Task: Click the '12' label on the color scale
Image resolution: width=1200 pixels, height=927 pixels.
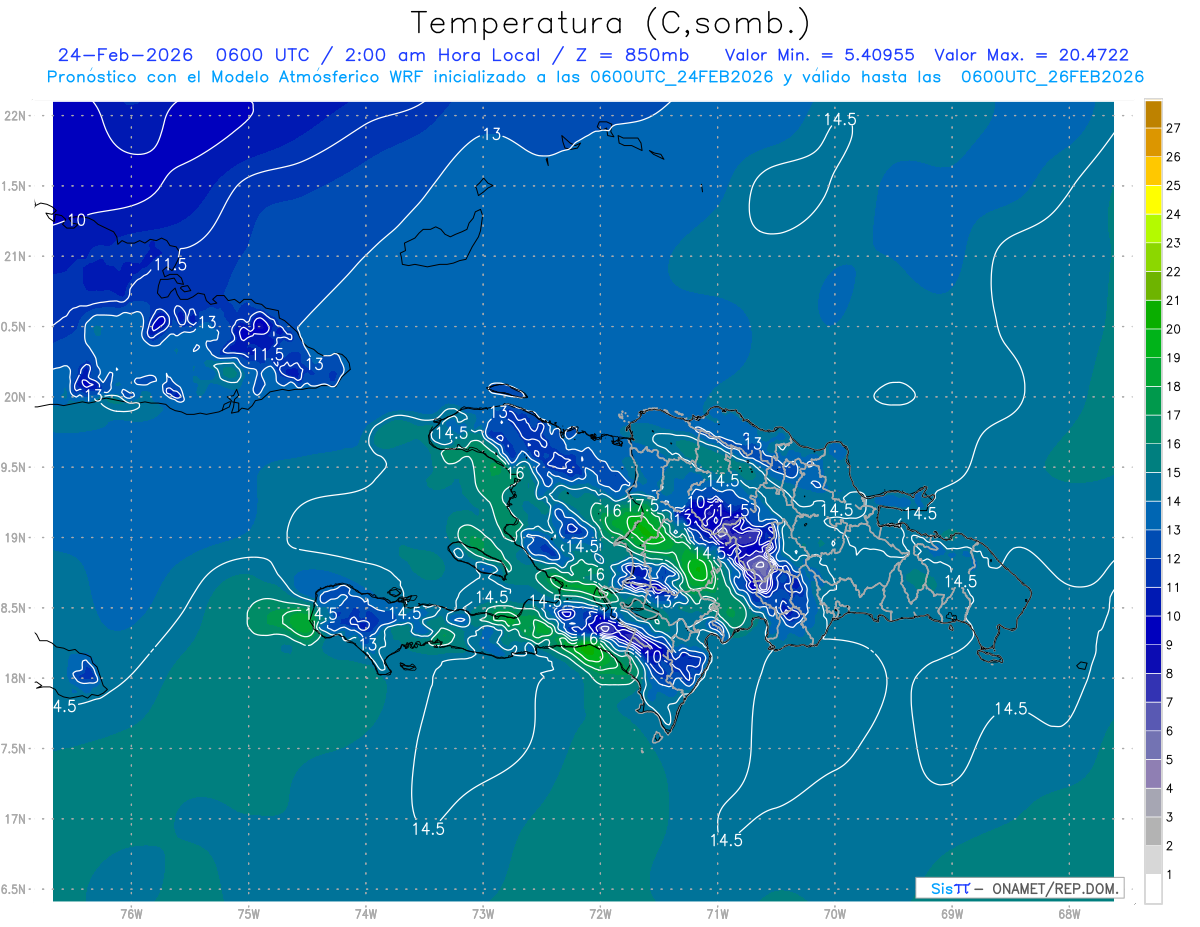Action: [x=1174, y=559]
